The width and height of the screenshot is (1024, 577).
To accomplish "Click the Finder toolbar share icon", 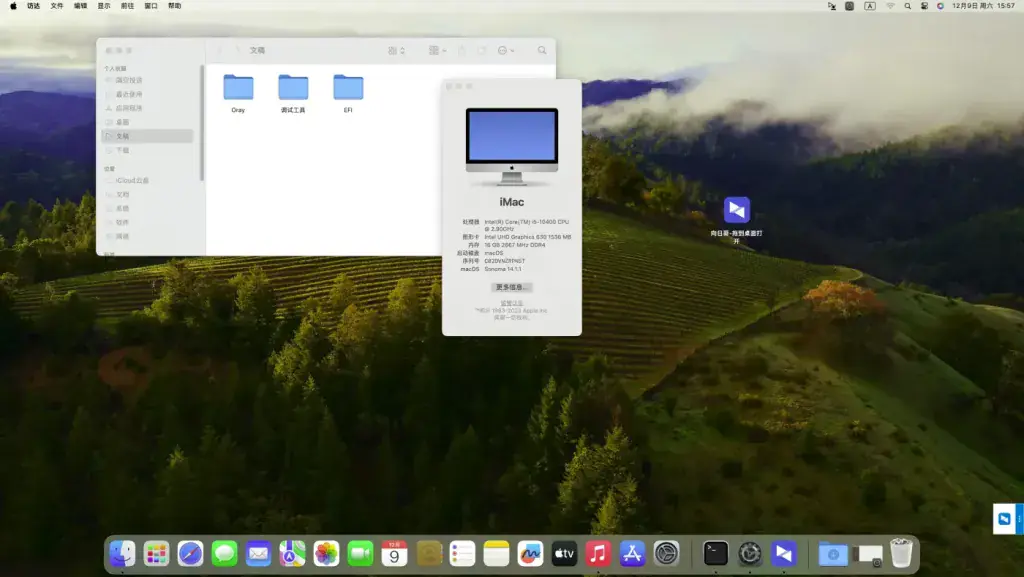I will 462,50.
